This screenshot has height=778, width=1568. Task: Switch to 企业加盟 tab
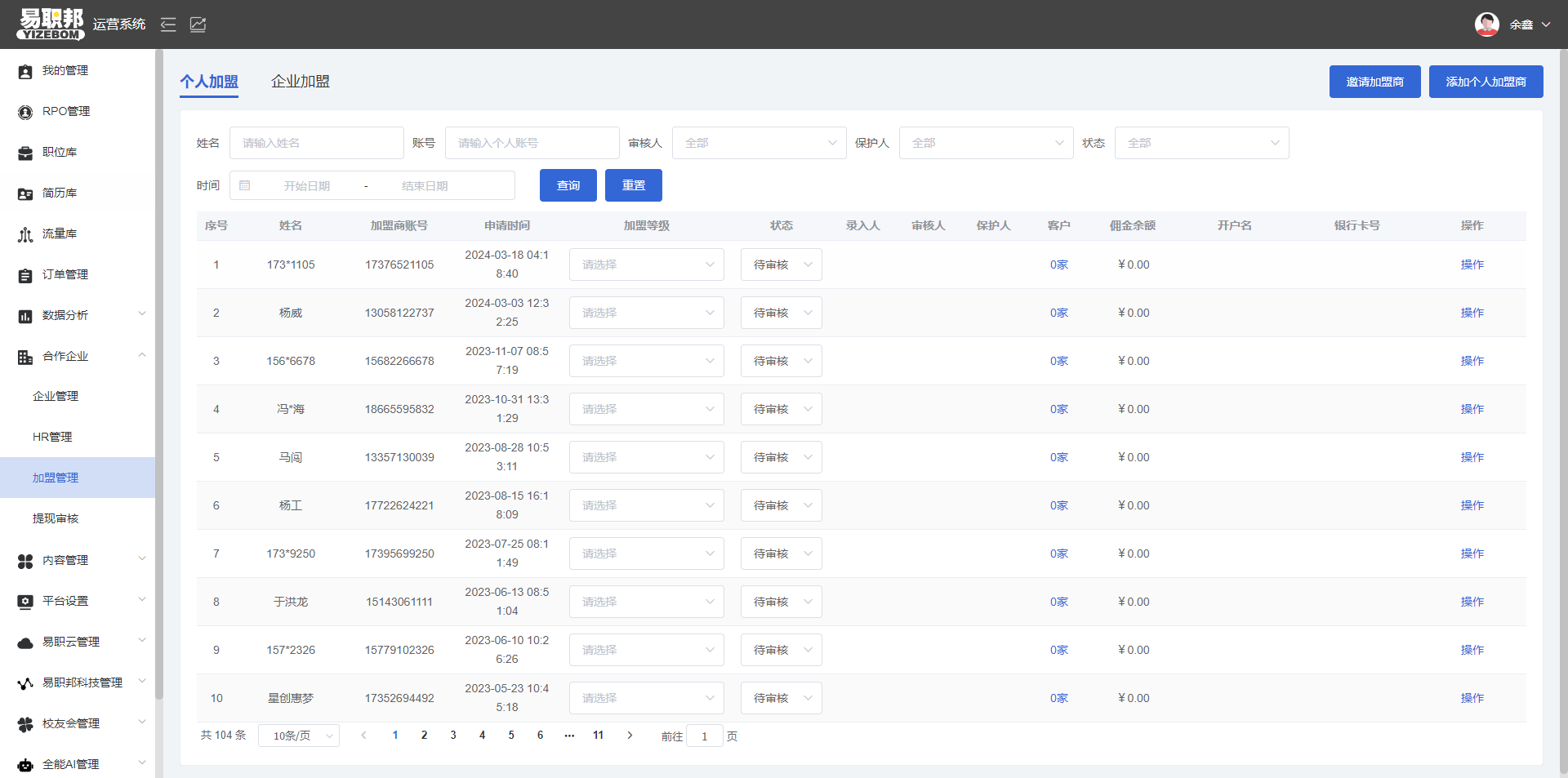click(x=301, y=82)
